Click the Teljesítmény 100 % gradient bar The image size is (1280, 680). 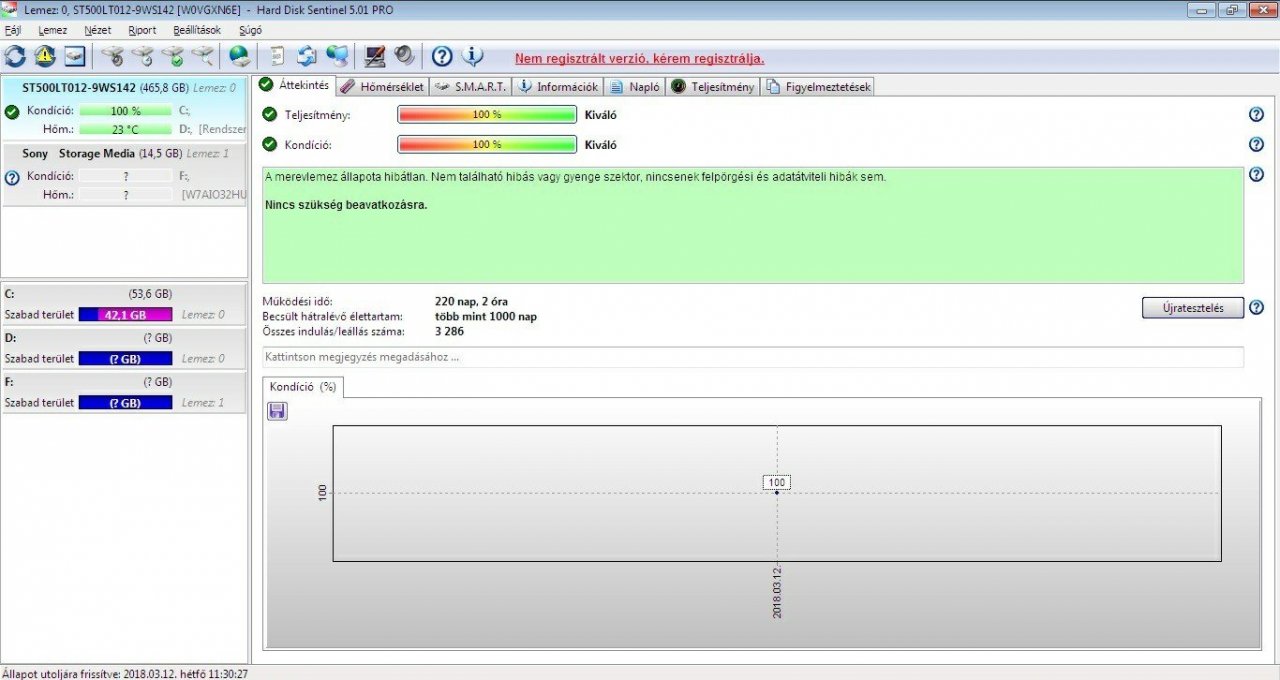point(487,115)
